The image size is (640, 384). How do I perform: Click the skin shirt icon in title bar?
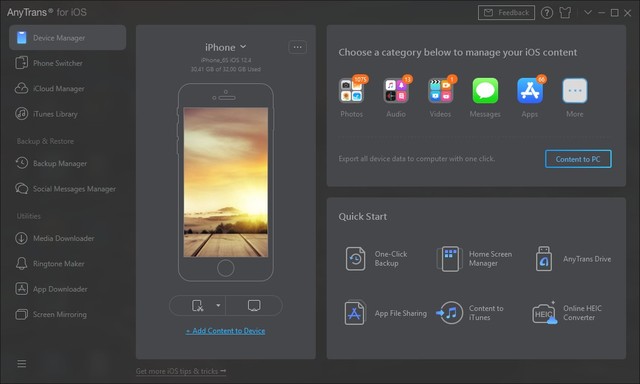565,13
